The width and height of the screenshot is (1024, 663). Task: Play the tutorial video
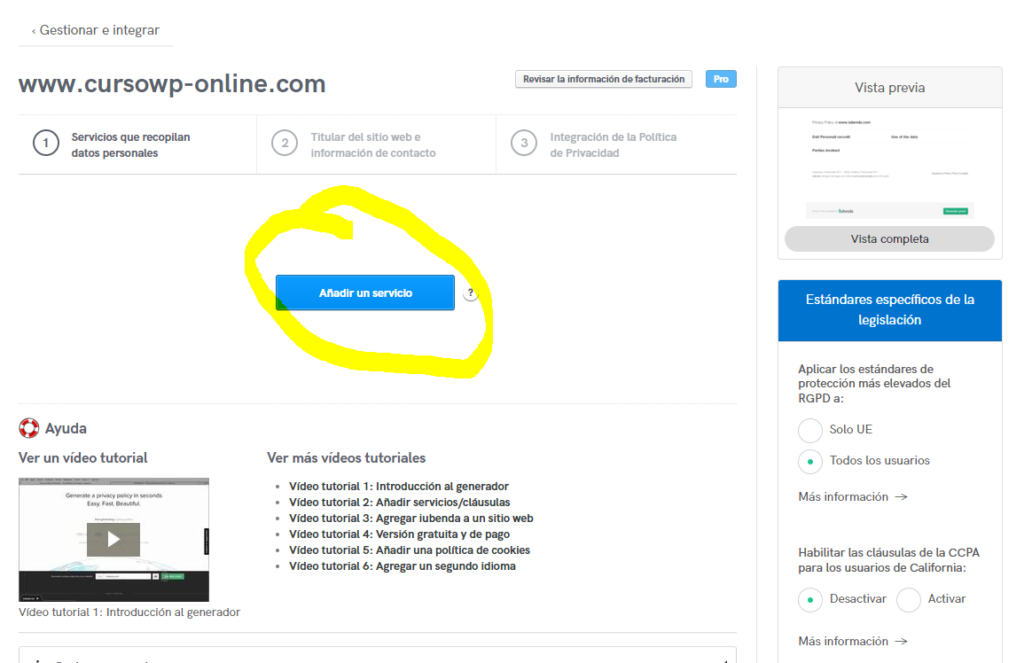(x=114, y=540)
